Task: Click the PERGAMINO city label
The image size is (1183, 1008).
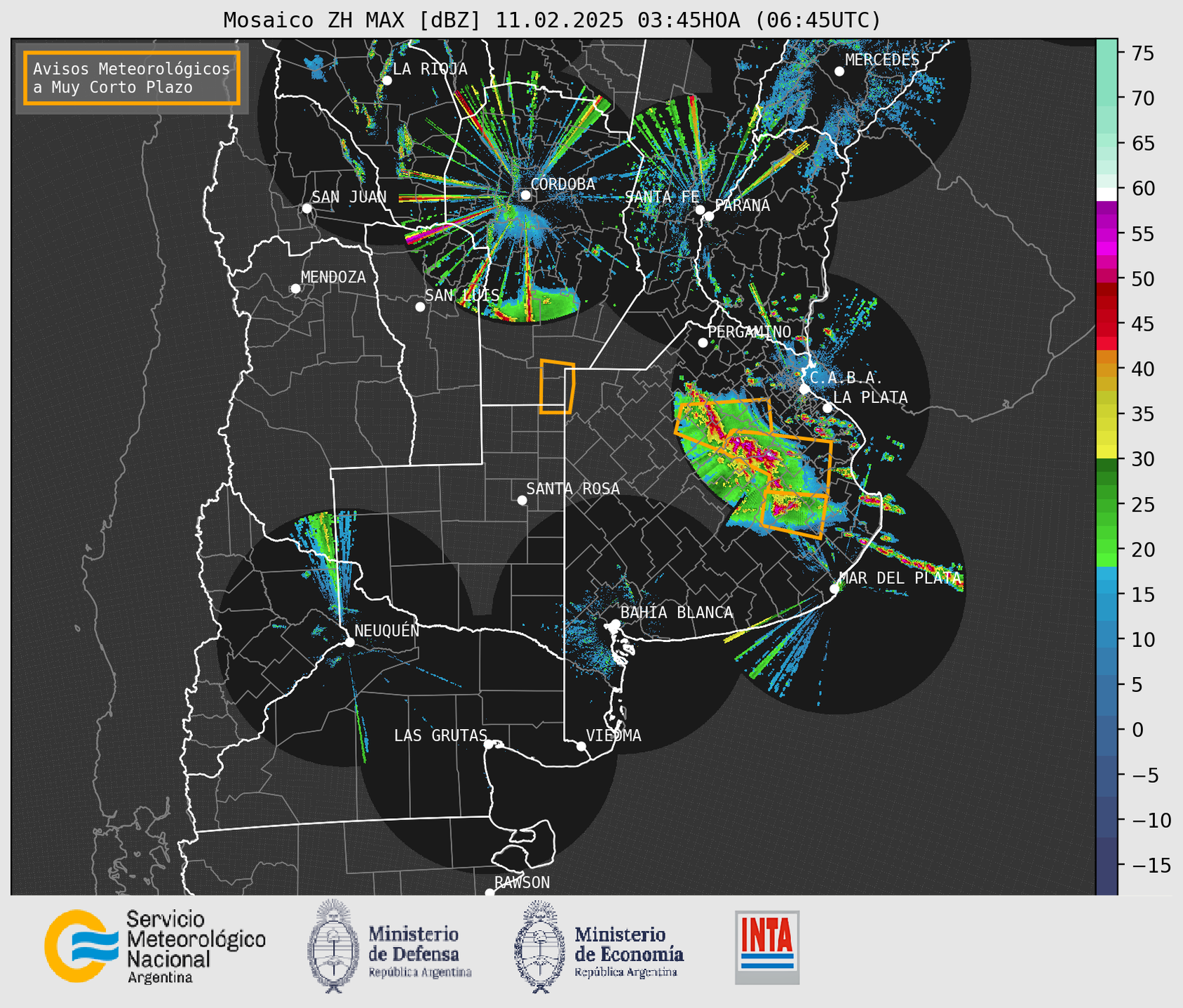Action: click(749, 332)
